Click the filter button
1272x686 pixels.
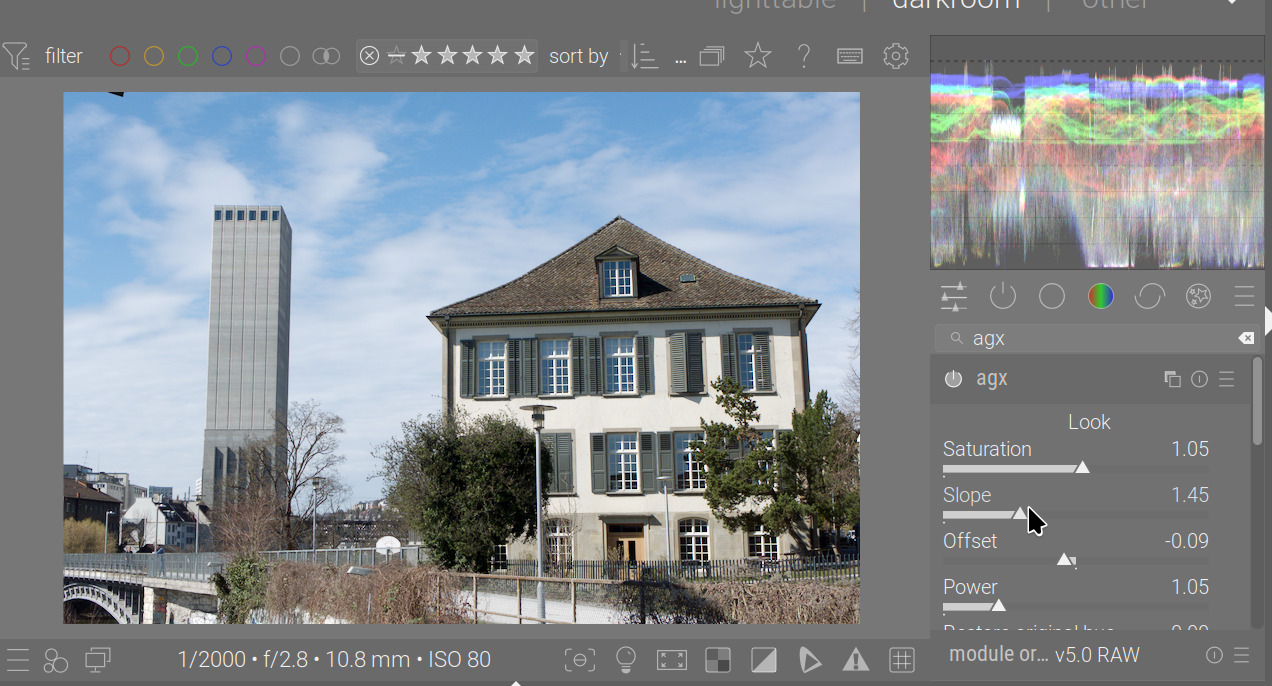(x=45, y=56)
